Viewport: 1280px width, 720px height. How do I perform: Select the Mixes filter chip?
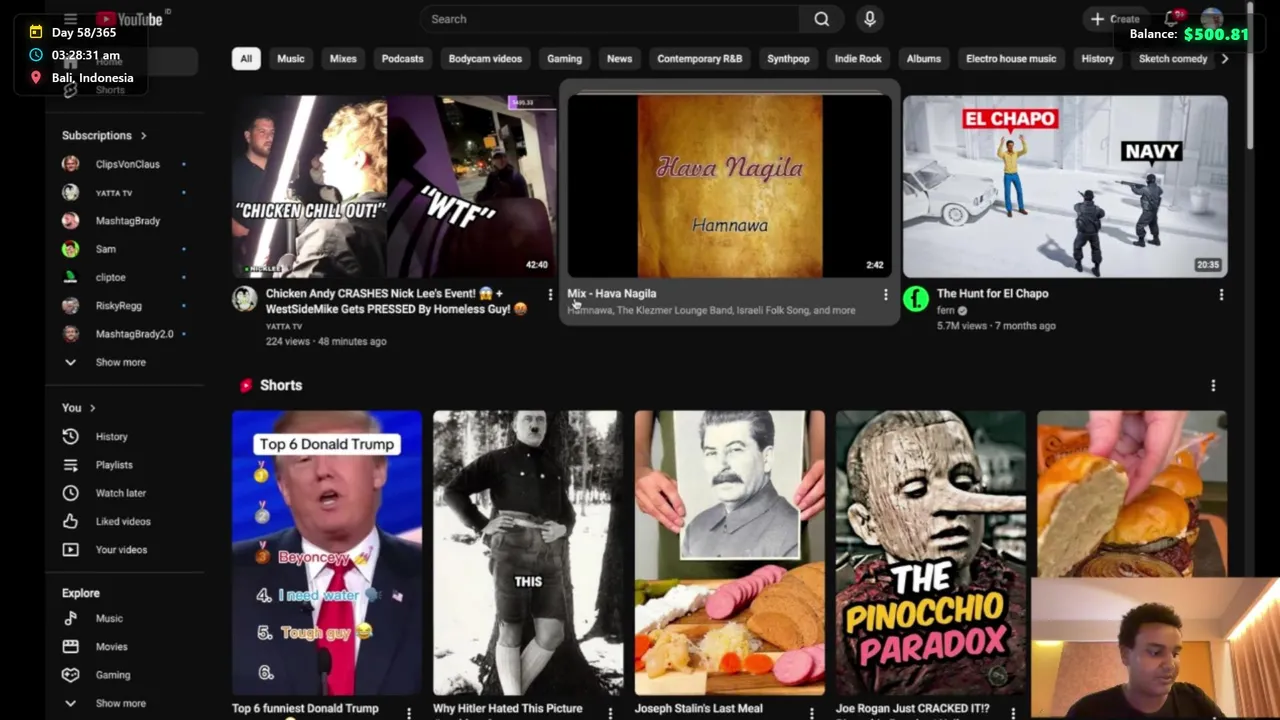click(x=343, y=58)
